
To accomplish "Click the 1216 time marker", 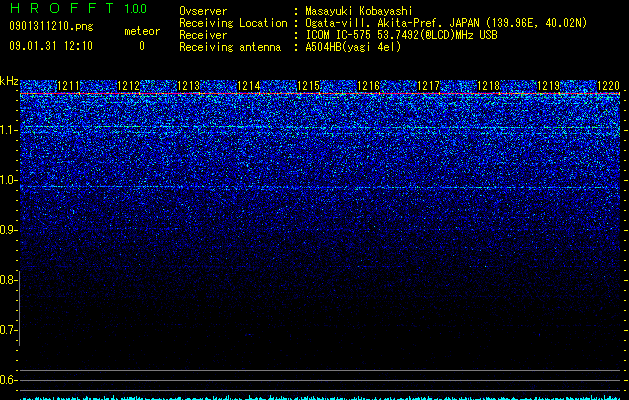I will click(368, 86).
